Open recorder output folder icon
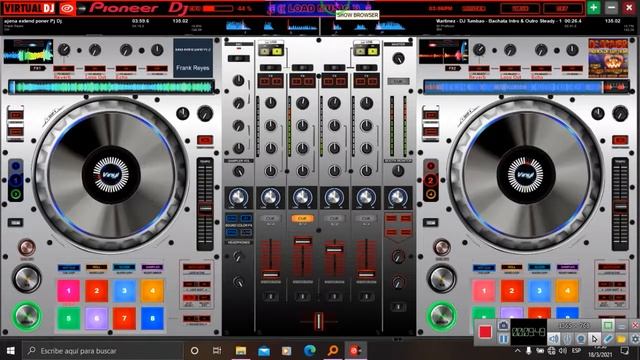 tap(621, 339)
